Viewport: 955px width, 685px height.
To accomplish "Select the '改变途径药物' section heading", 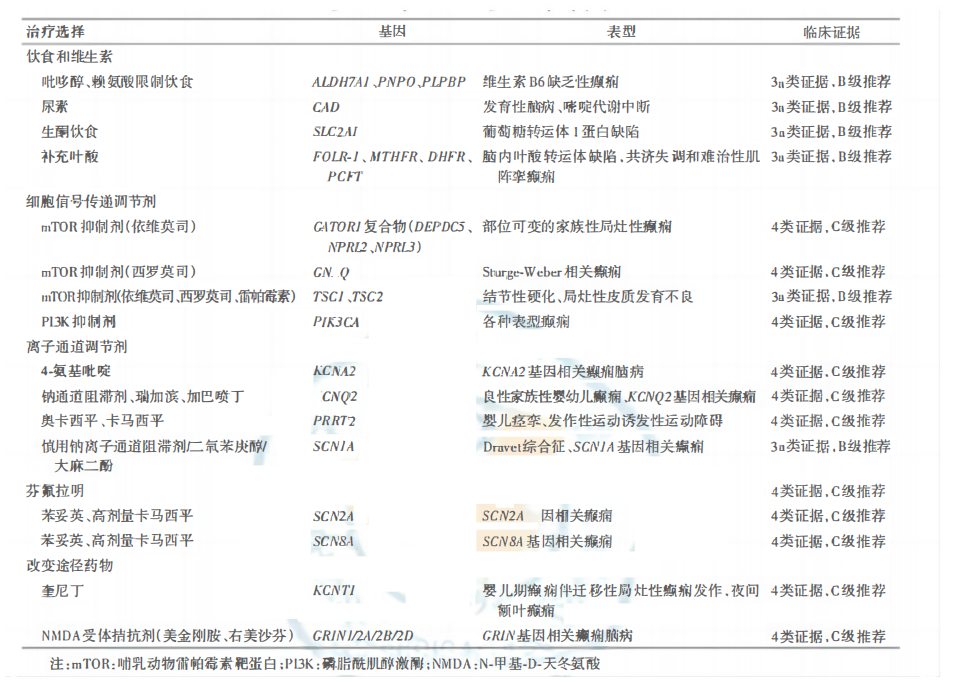I will (x=69, y=566).
